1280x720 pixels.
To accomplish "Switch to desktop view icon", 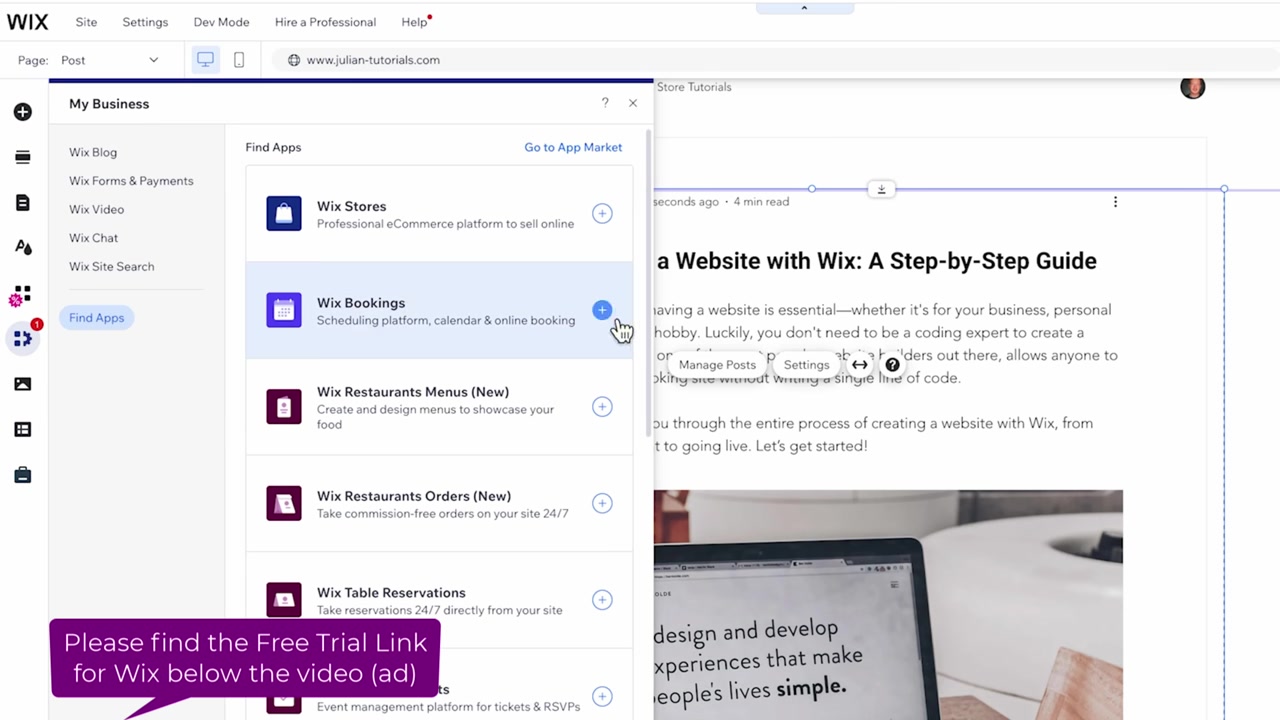I will pyautogui.click(x=205, y=60).
